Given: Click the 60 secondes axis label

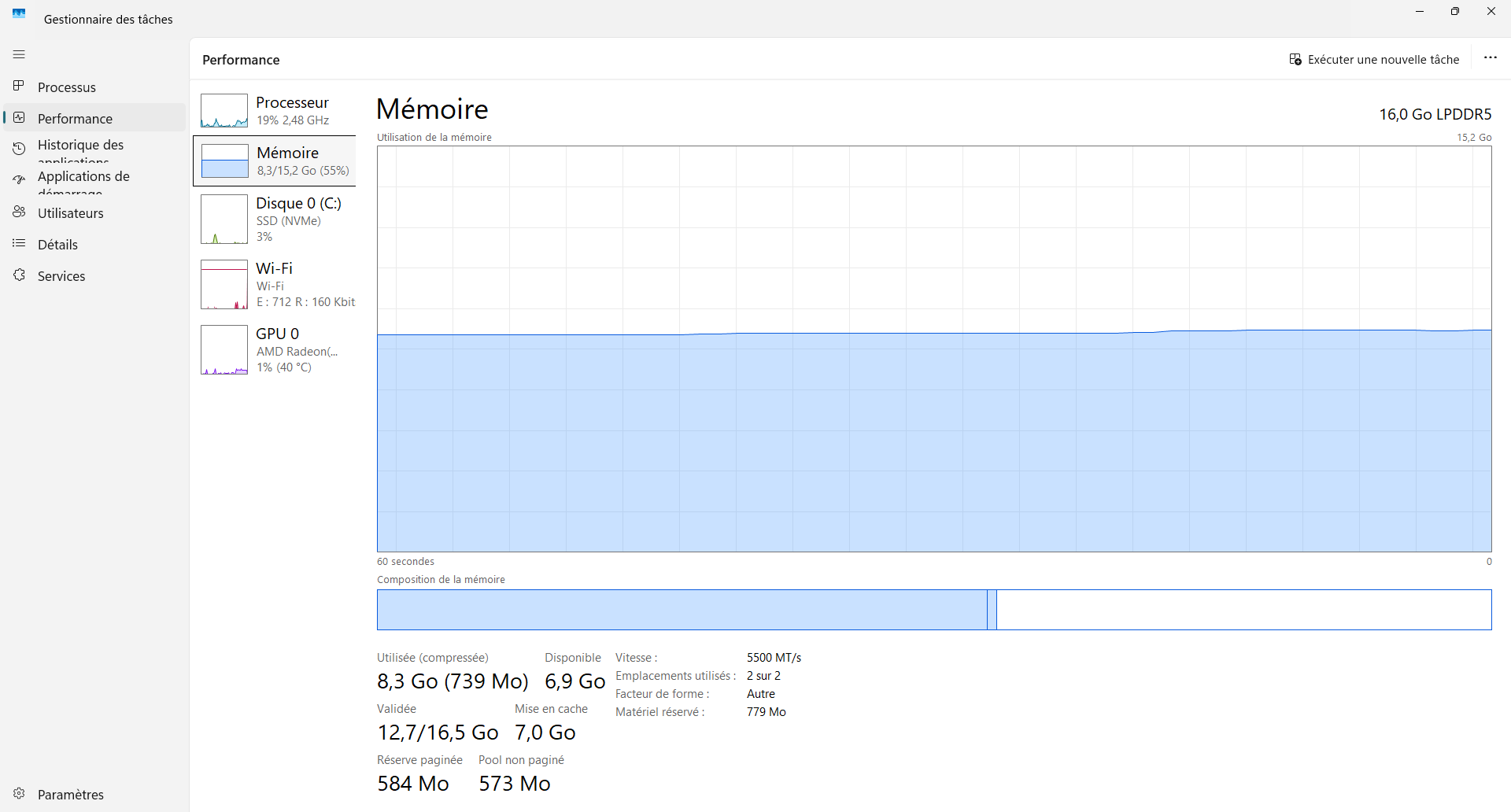Looking at the screenshot, I should [405, 562].
